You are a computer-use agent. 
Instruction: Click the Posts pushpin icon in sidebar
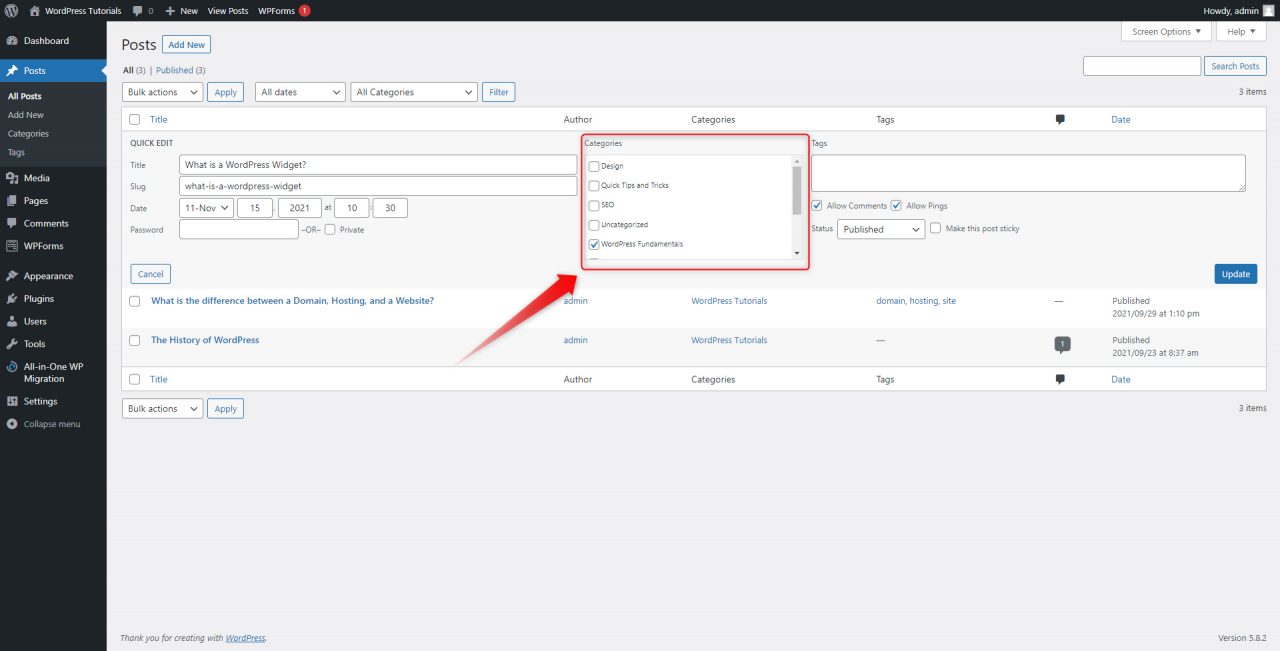12,71
